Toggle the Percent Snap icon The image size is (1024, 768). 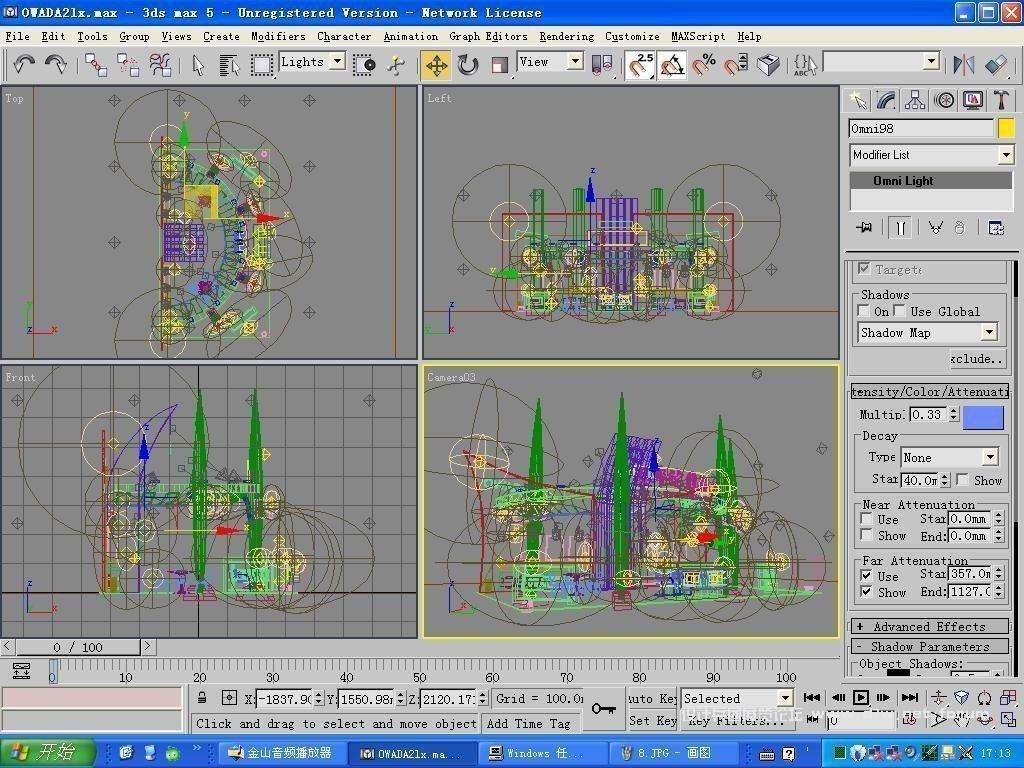704,65
